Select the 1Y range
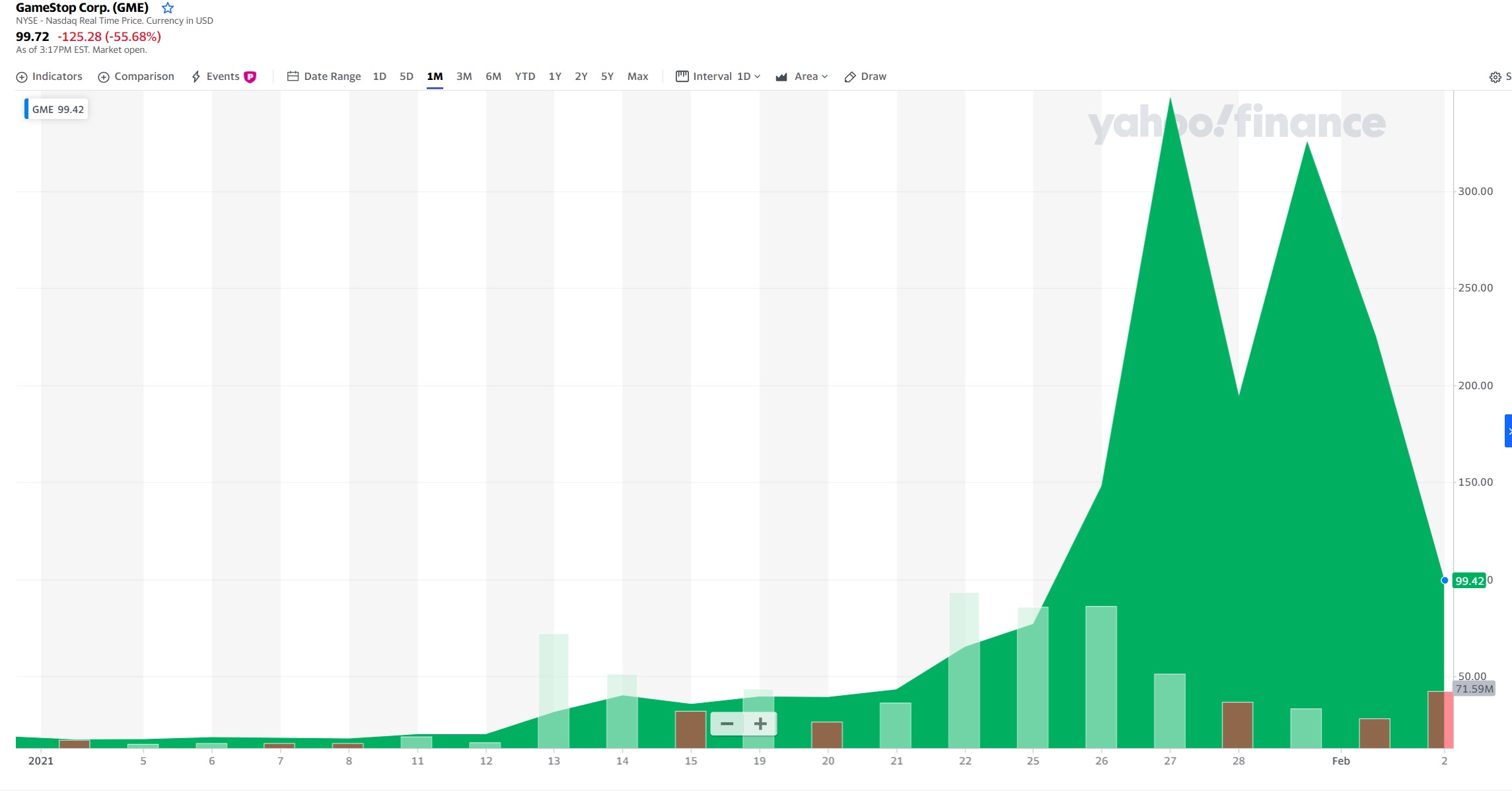Viewport: 1512px width, 791px height. pyautogui.click(x=555, y=77)
